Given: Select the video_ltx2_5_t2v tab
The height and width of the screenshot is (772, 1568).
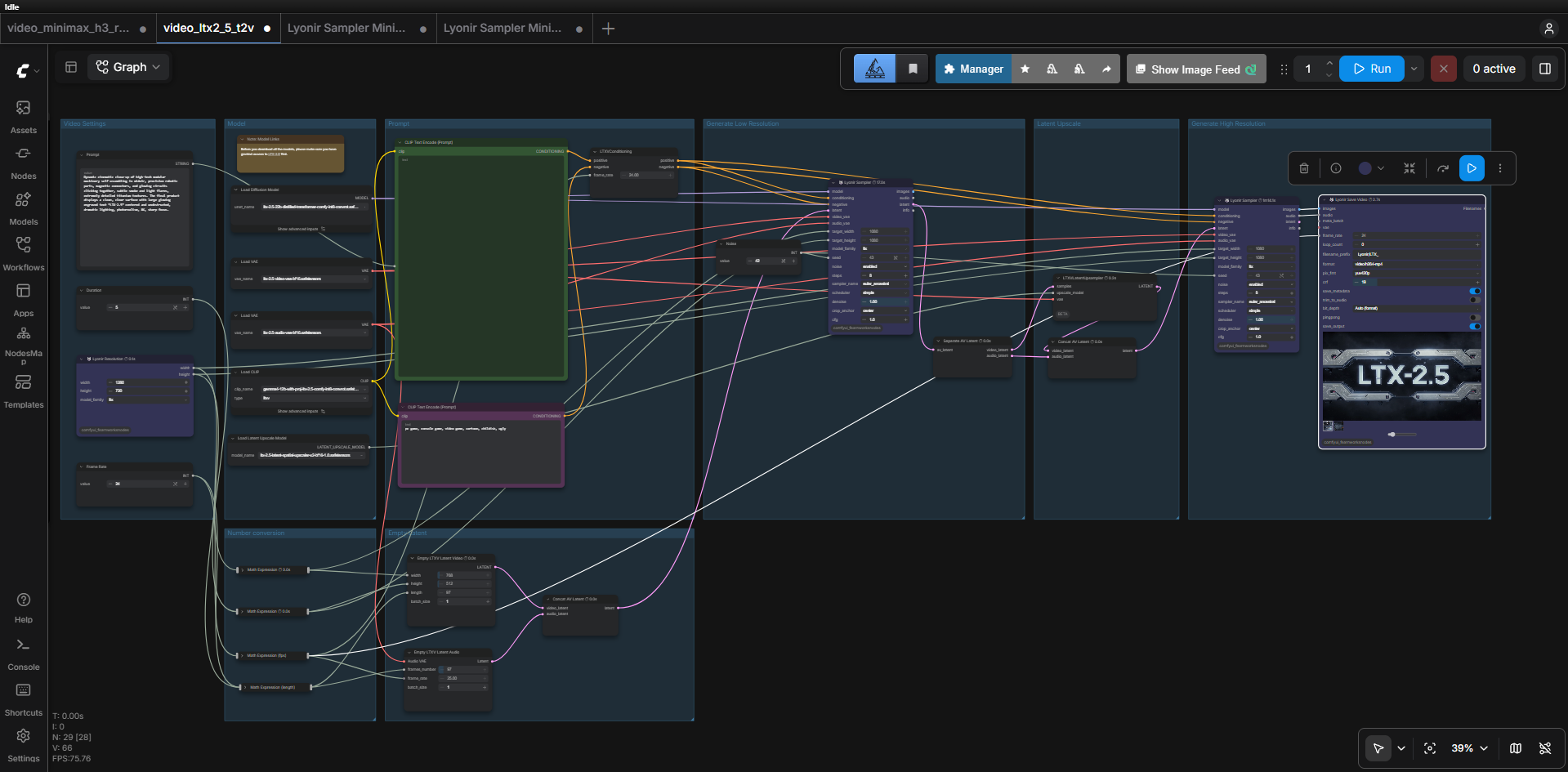Looking at the screenshot, I should tap(217, 28).
